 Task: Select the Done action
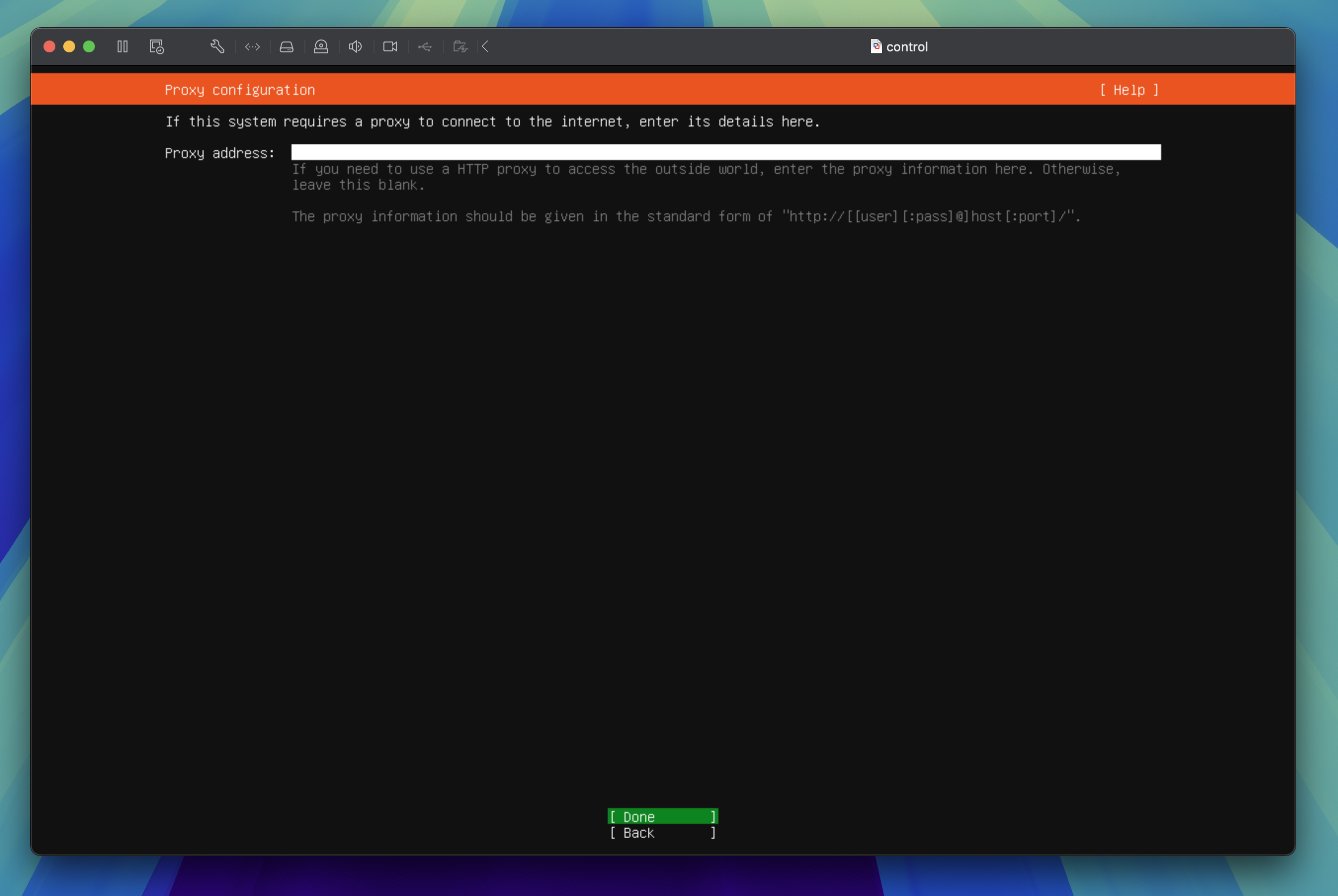[x=663, y=816]
